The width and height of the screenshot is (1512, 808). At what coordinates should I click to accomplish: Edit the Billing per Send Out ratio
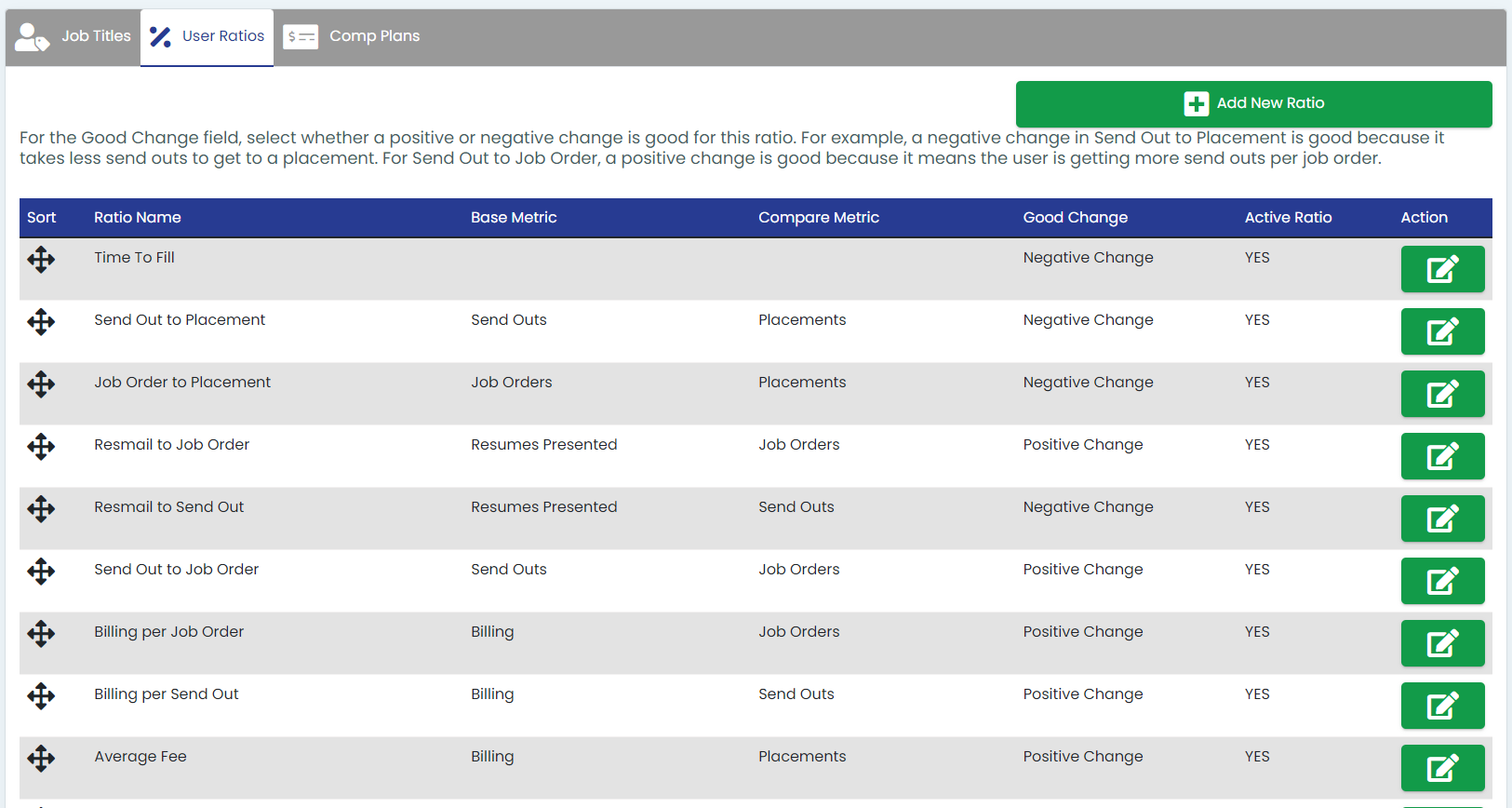click(1442, 706)
